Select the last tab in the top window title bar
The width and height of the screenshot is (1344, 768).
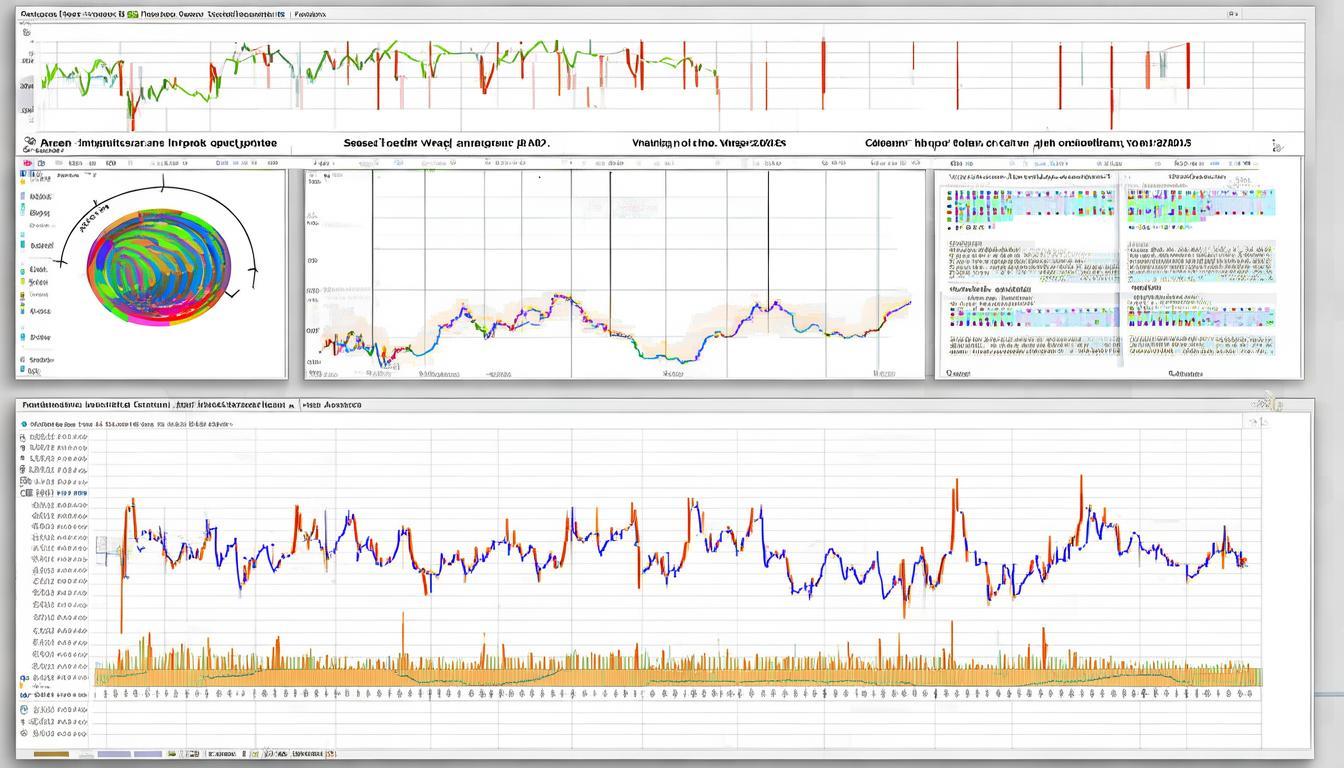click(309, 16)
